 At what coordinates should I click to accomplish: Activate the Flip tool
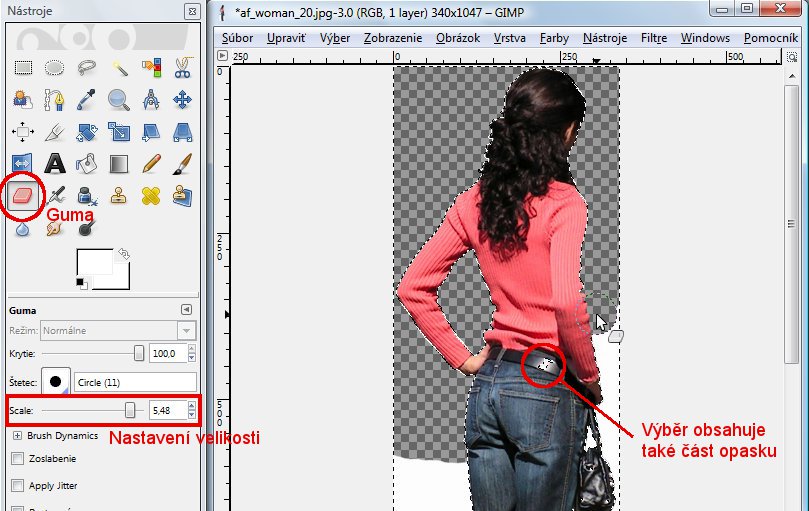23,164
